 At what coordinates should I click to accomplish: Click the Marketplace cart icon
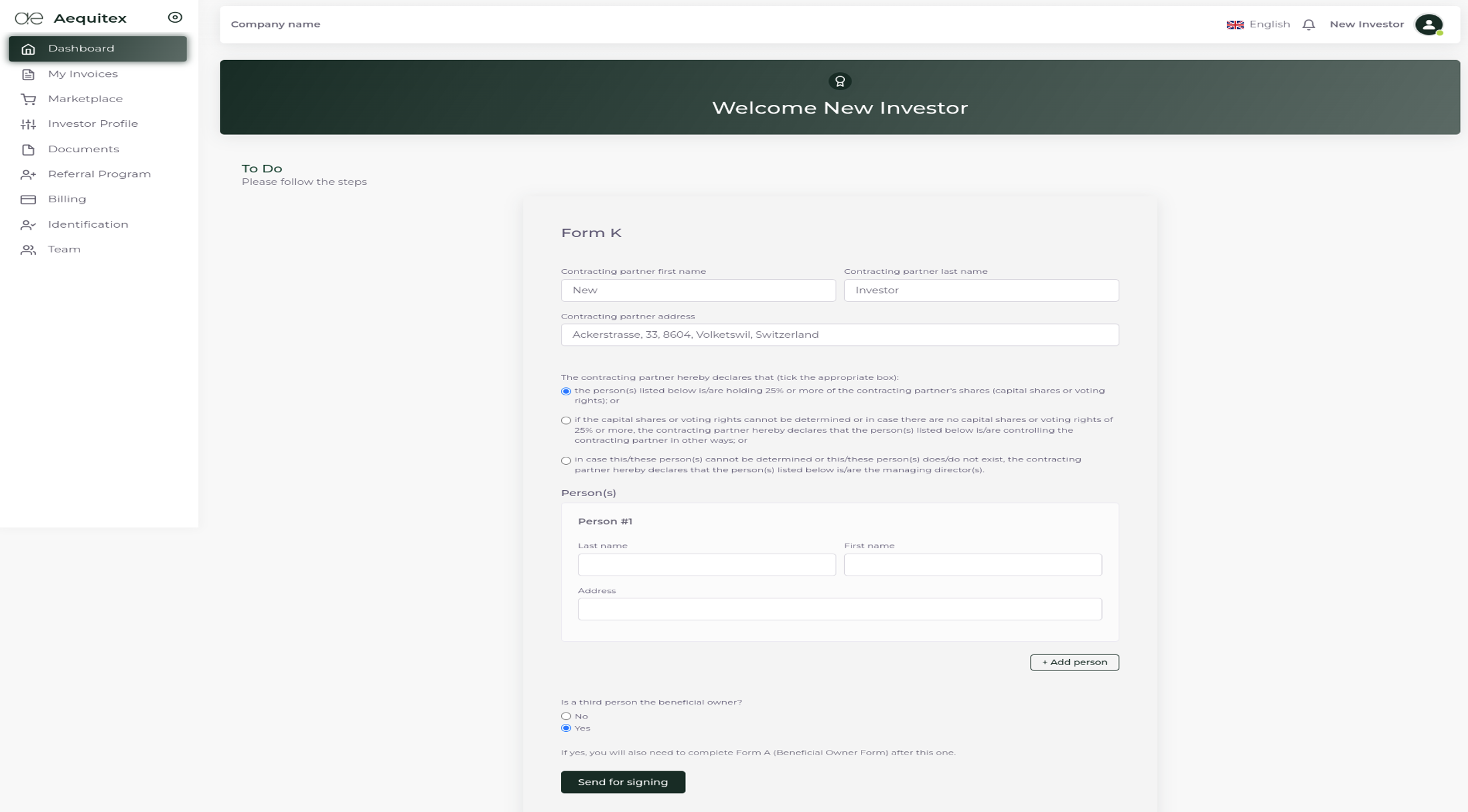(28, 99)
